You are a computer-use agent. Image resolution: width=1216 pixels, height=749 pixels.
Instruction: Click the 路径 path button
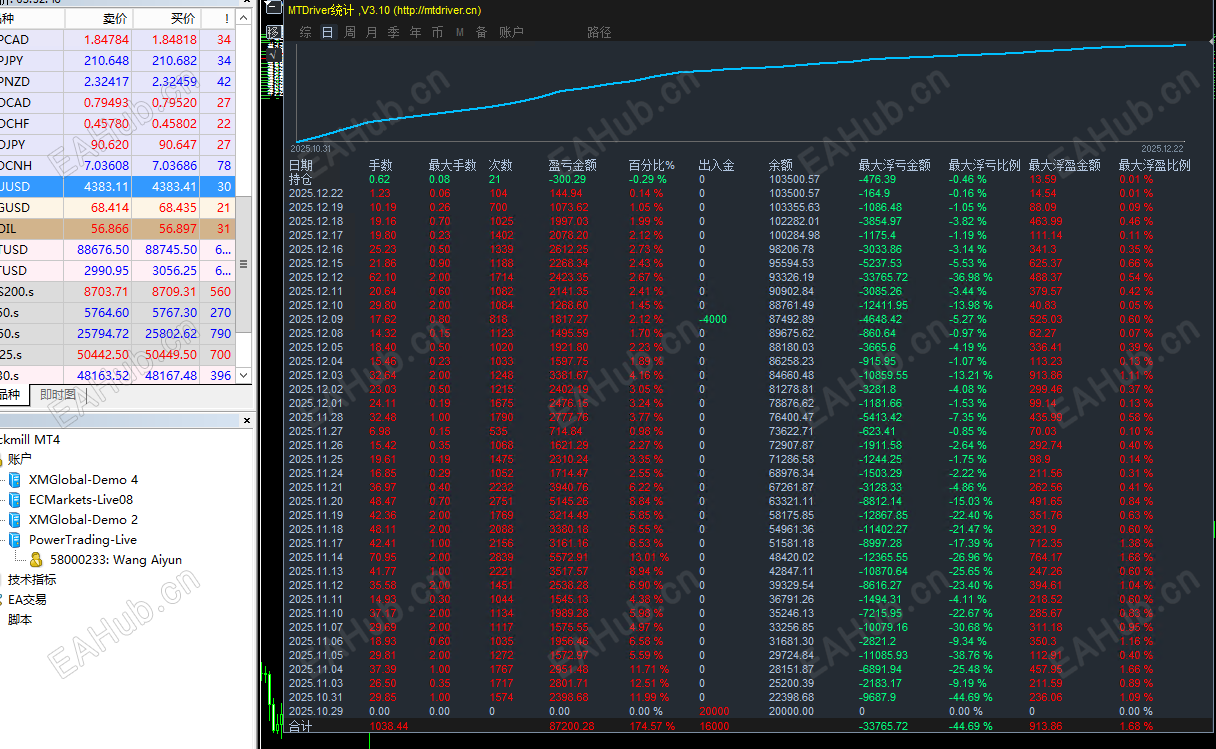599,32
